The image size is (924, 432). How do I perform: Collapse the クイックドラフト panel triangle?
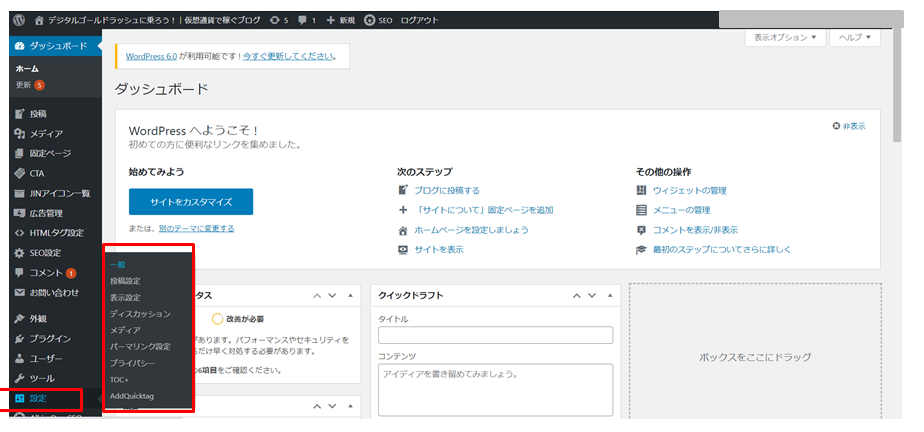click(x=610, y=295)
